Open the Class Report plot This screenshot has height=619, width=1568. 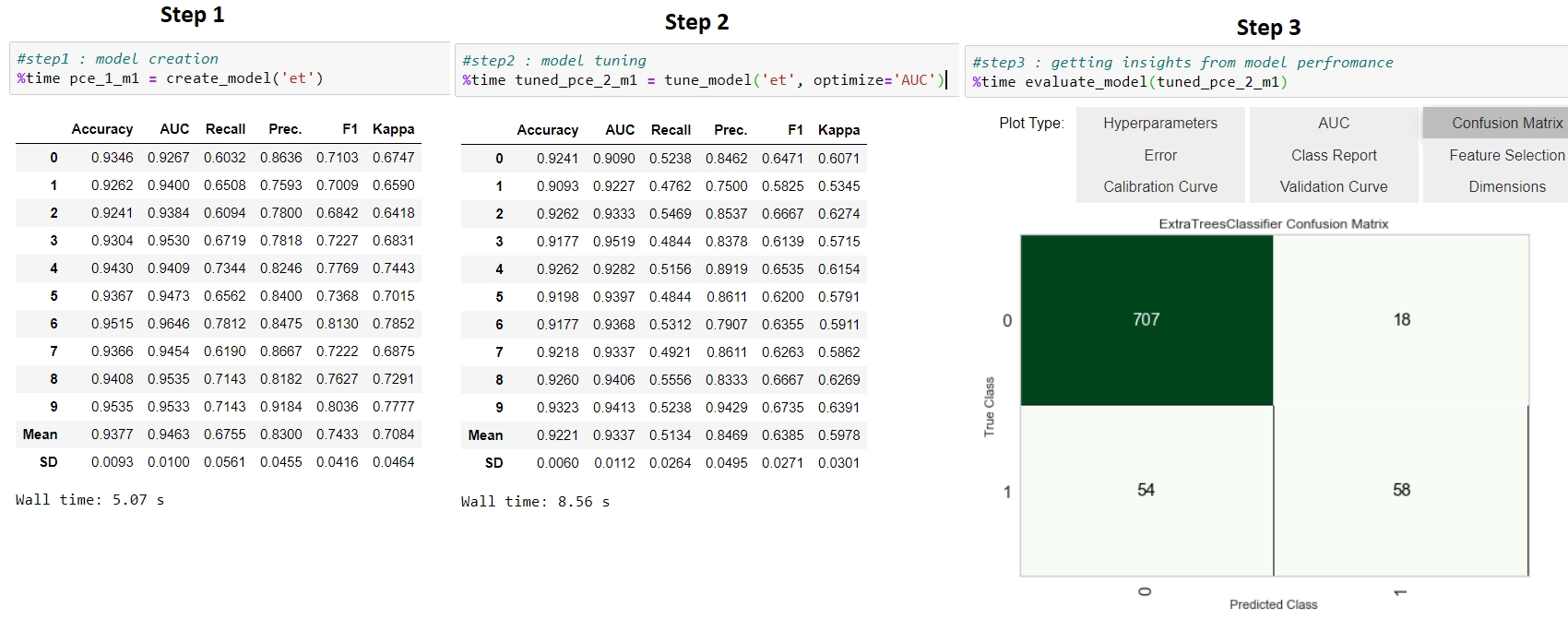tap(1333, 155)
